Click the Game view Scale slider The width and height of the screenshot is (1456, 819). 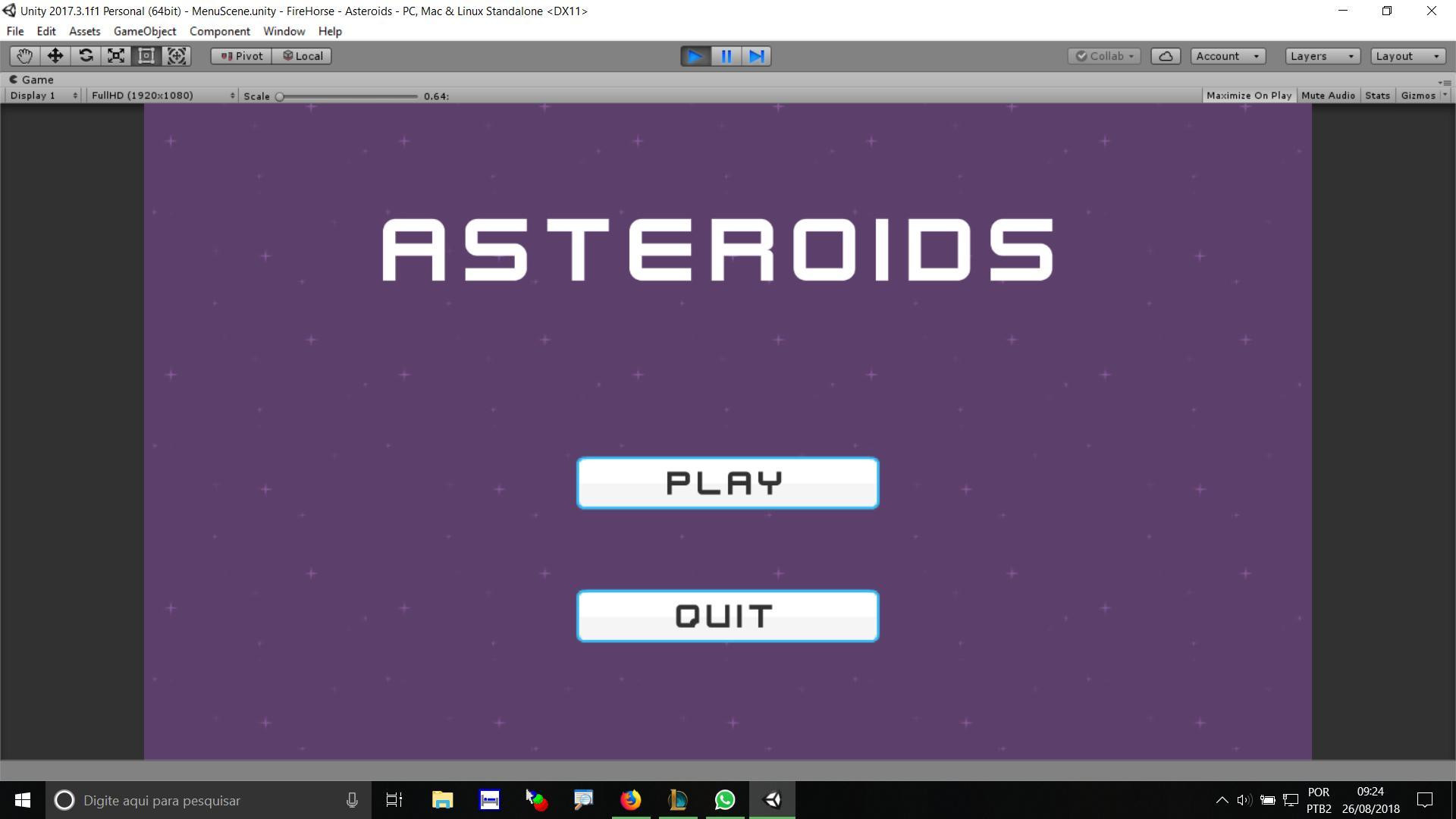tap(348, 96)
